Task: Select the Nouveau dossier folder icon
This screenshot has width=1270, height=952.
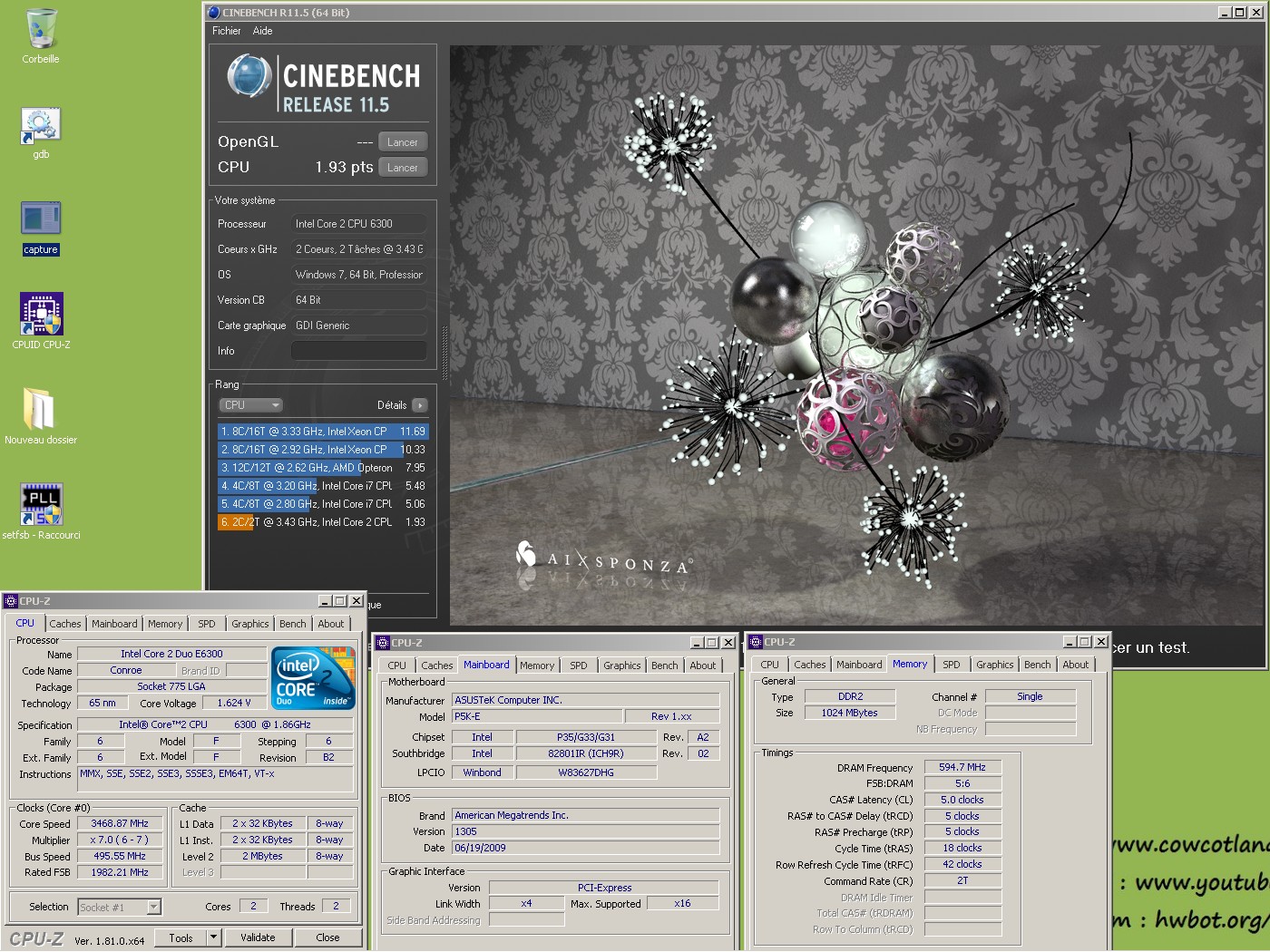Action: pyautogui.click(x=39, y=409)
